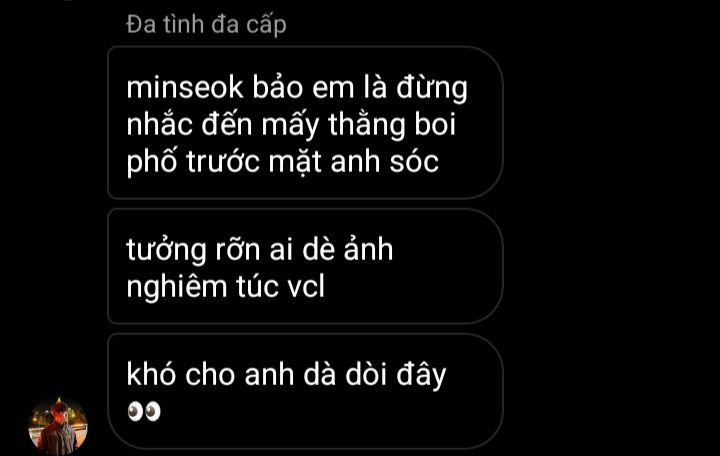Click the eyes emoji in the last message
The height and width of the screenshot is (456, 720).
click(144, 411)
